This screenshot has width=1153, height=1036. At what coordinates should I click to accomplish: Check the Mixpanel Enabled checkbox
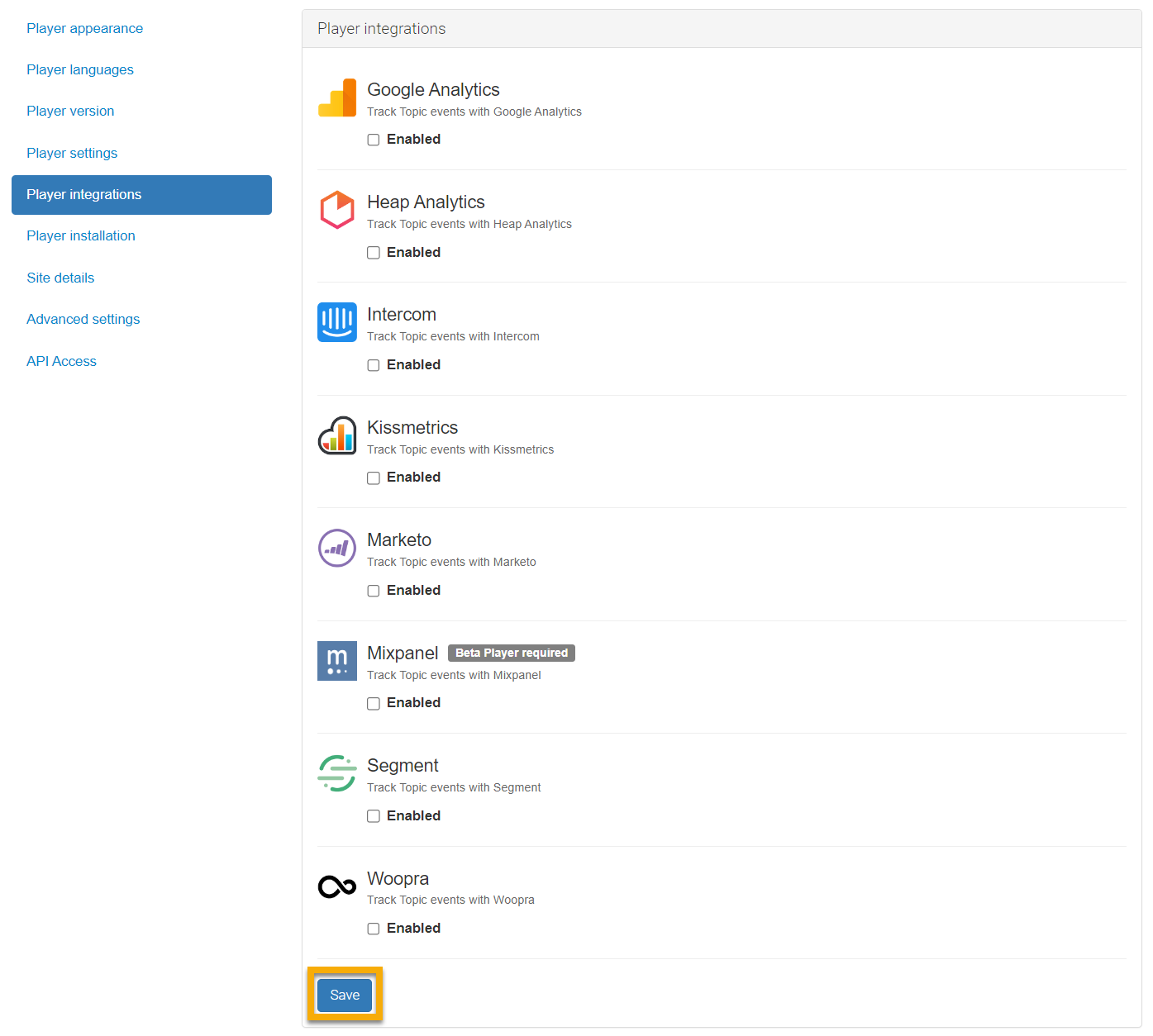click(374, 703)
